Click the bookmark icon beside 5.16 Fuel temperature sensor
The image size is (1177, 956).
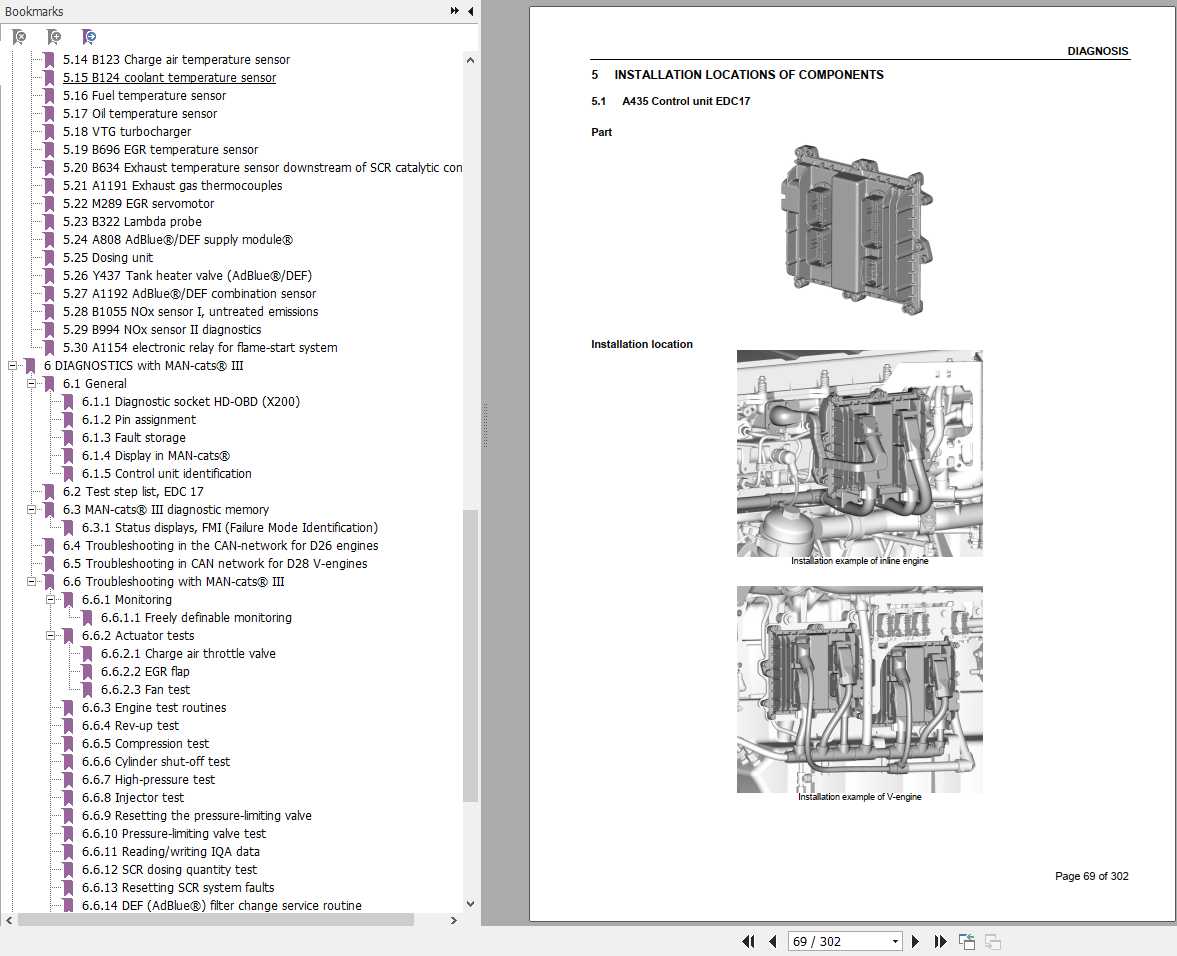click(x=49, y=95)
